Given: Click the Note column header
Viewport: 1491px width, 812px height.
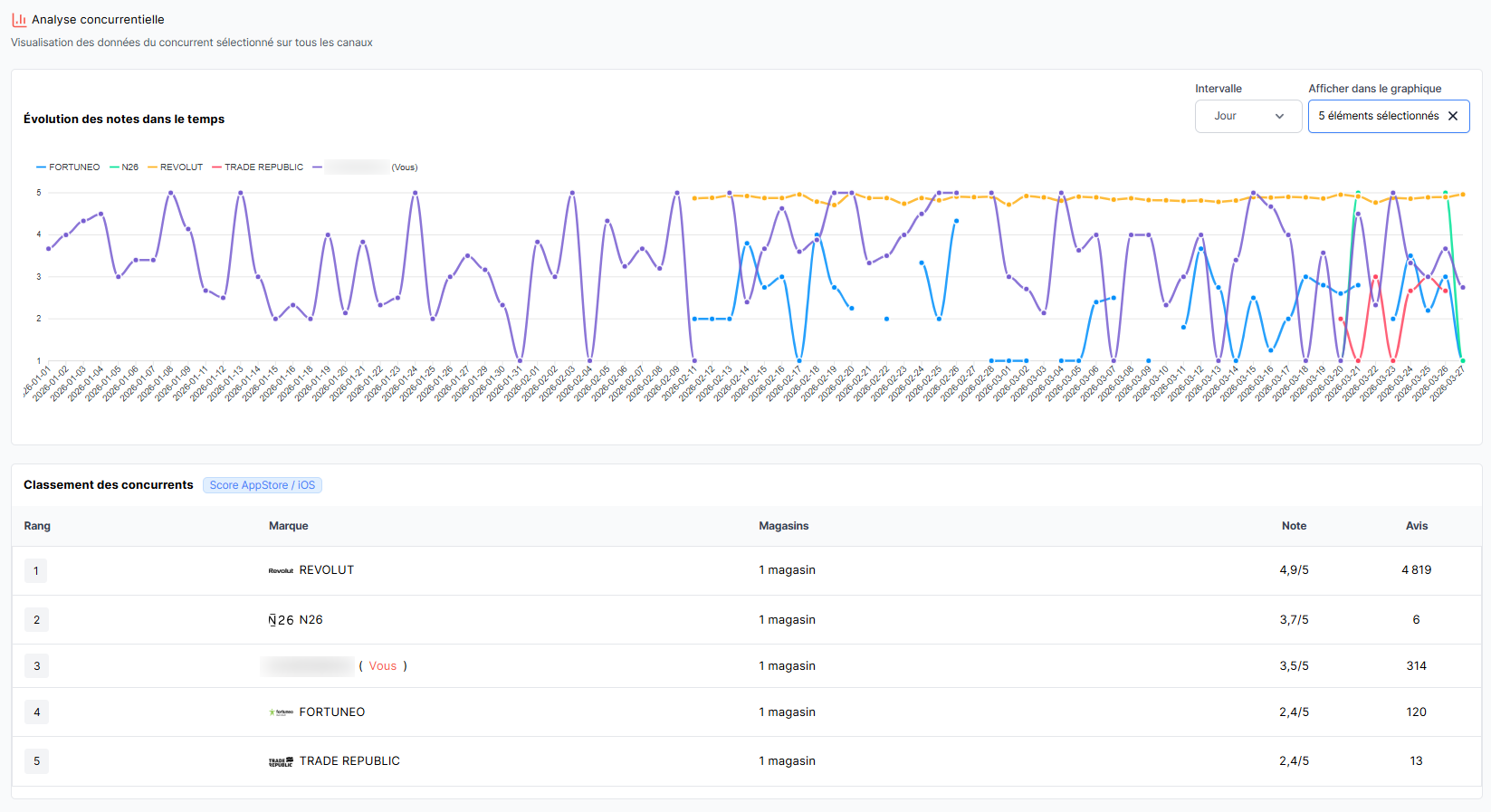Looking at the screenshot, I should point(1294,526).
